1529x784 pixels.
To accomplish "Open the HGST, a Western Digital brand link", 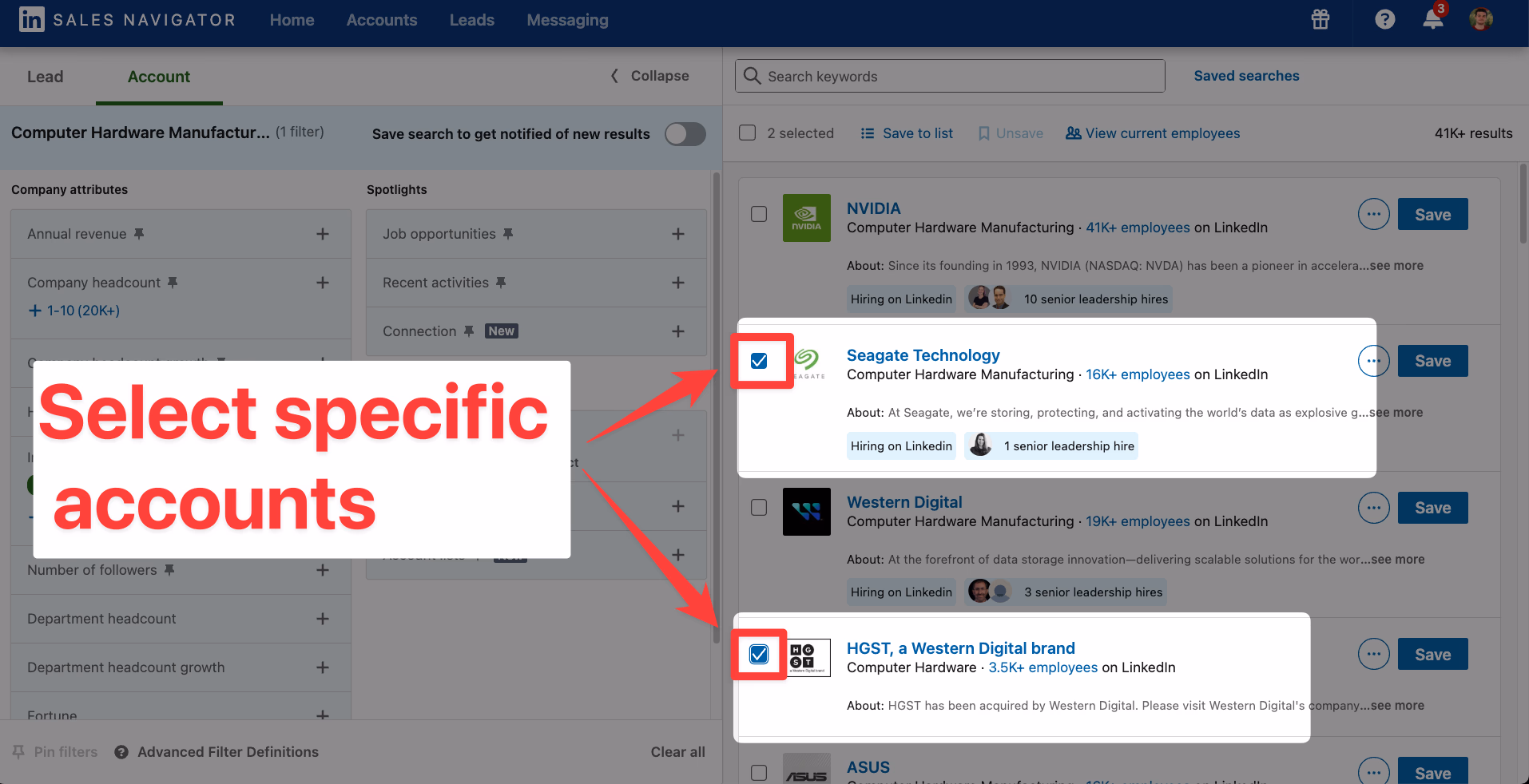I will point(960,648).
